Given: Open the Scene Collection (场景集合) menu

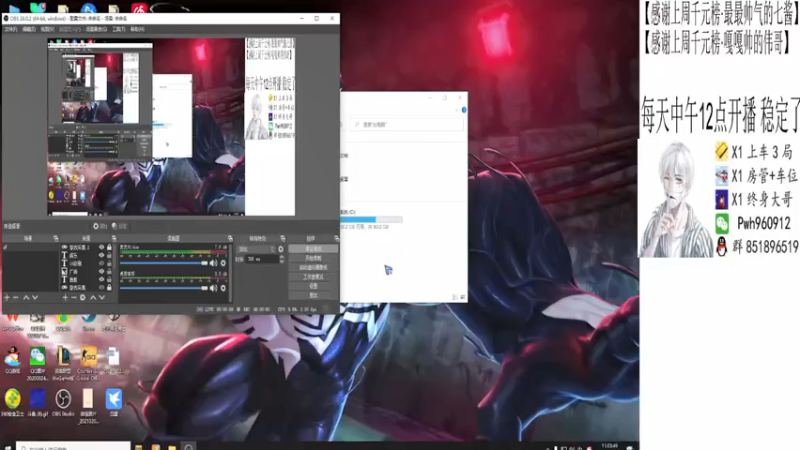Looking at the screenshot, I should point(96,29).
